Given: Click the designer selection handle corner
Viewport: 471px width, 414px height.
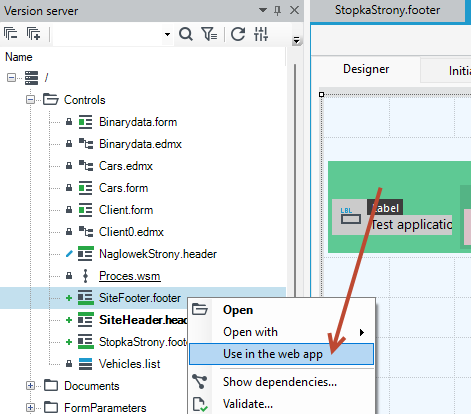Looking at the screenshot, I should [x=321, y=95].
